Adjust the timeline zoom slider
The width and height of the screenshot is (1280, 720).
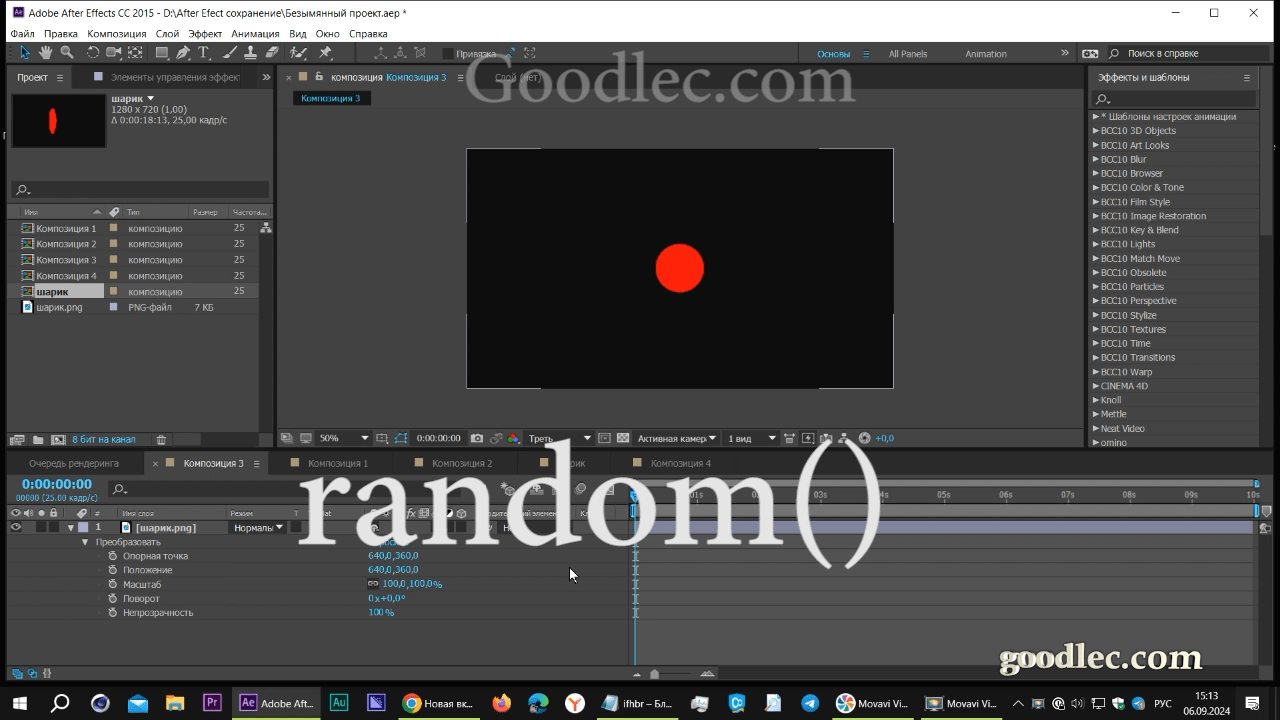pyautogui.click(x=655, y=674)
